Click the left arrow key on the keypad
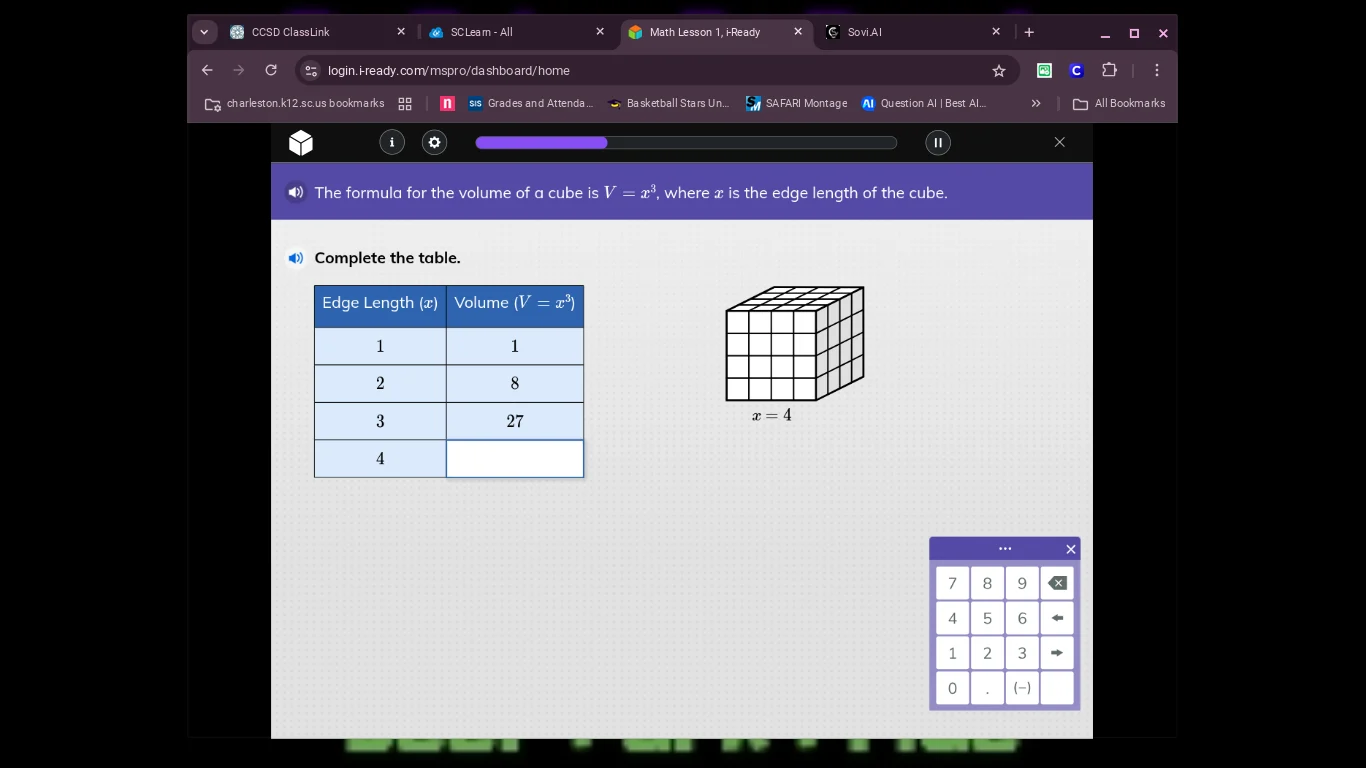This screenshot has width=1366, height=768. tap(1057, 617)
